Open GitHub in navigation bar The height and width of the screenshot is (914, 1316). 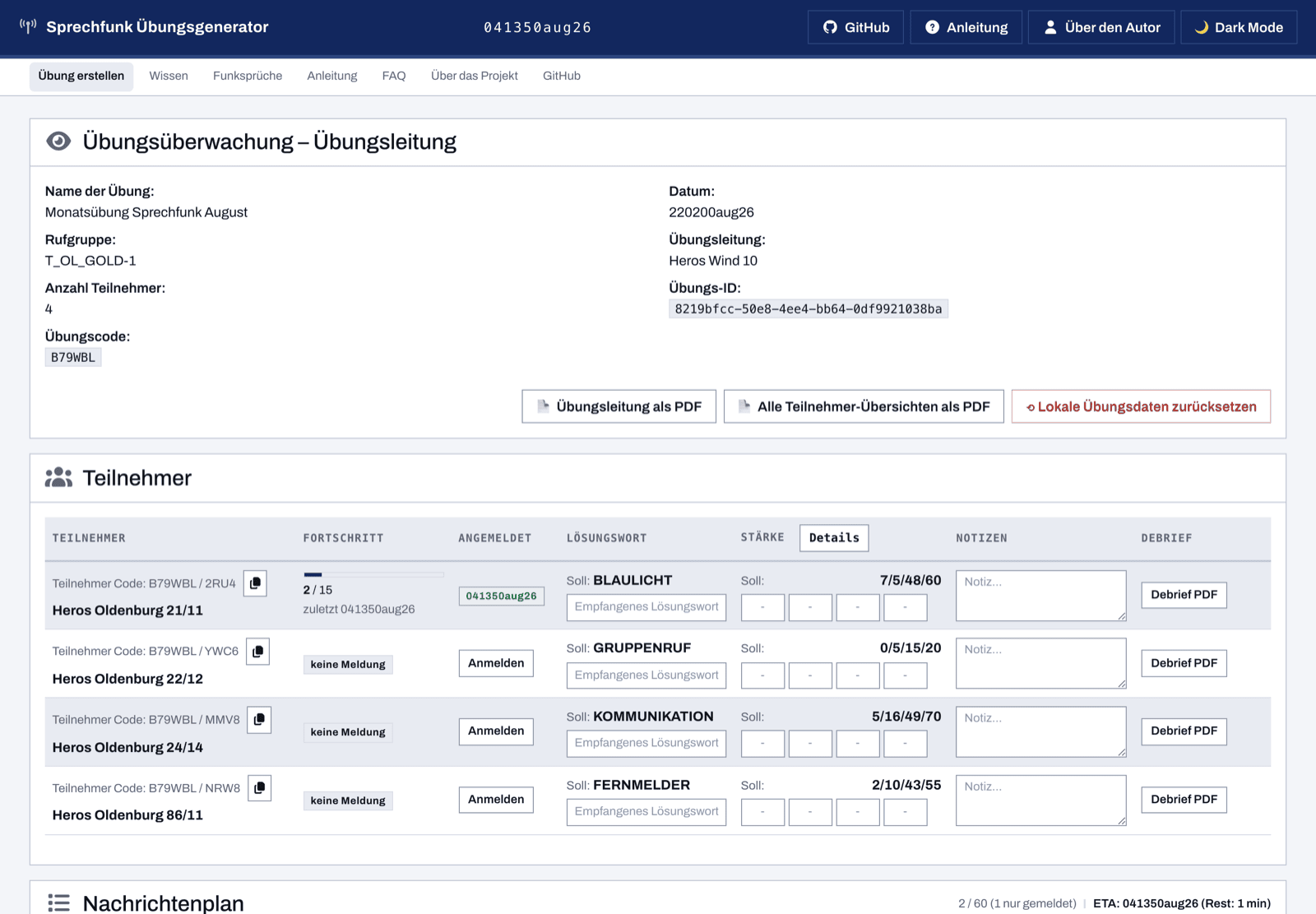tap(562, 76)
